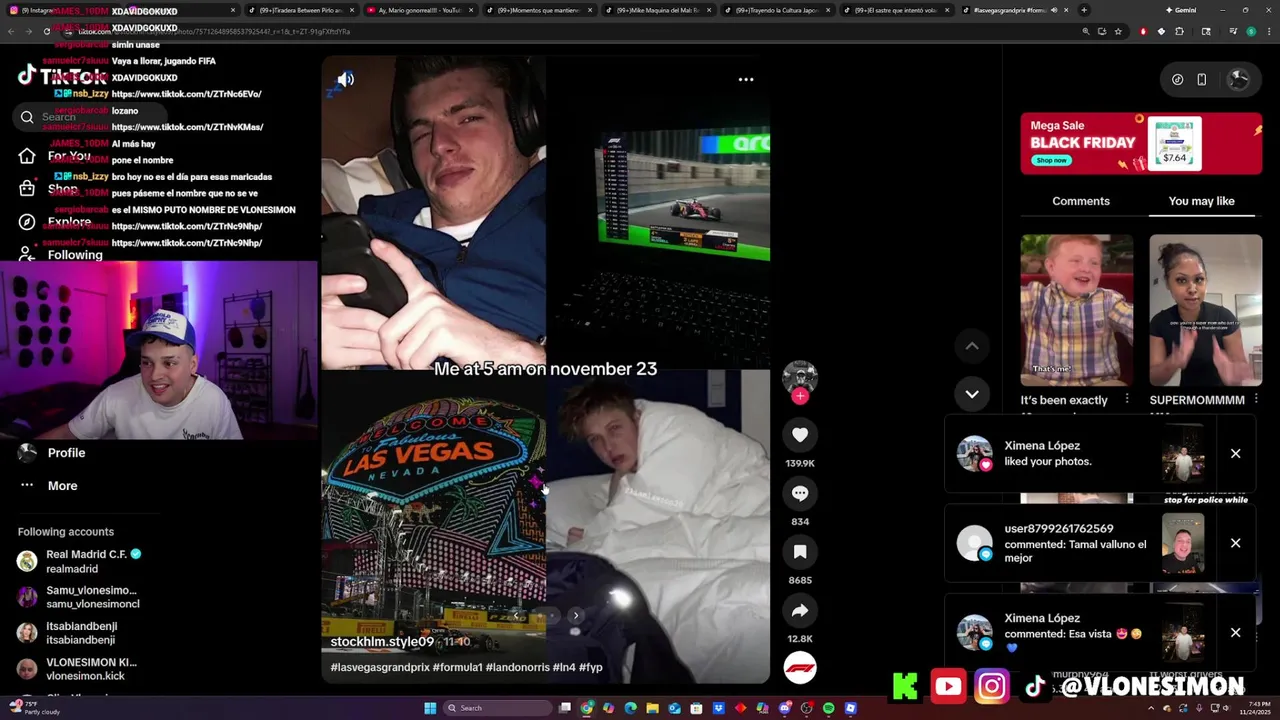
Task: Go to the previous video arrow
Action: [x=971, y=346]
